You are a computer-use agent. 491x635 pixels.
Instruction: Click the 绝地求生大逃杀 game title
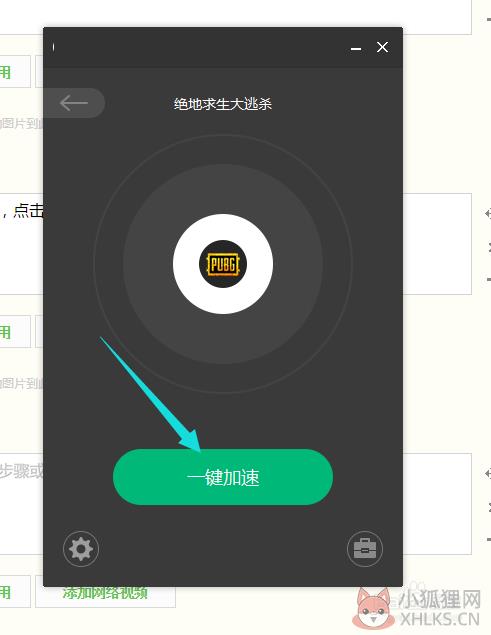(x=223, y=104)
